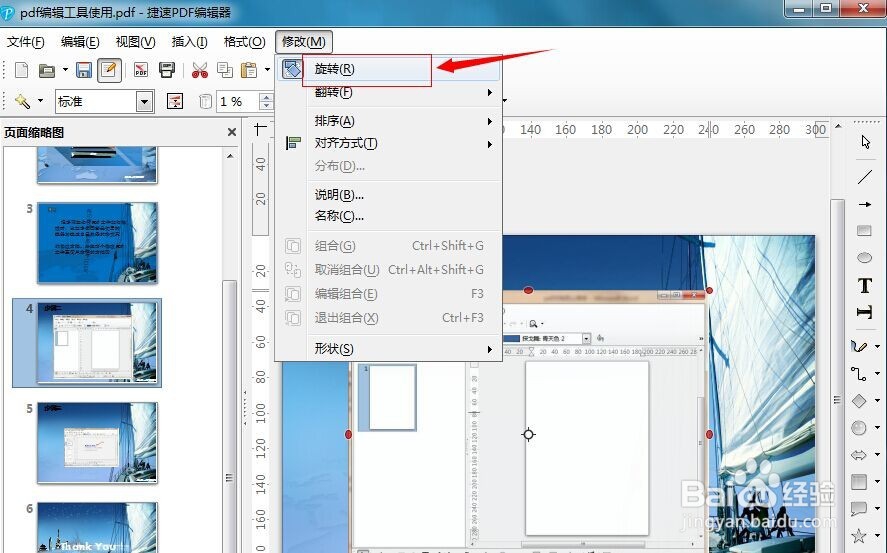Click the top-right red rotation handle
Screen dimensions: 887x553
tap(709, 290)
